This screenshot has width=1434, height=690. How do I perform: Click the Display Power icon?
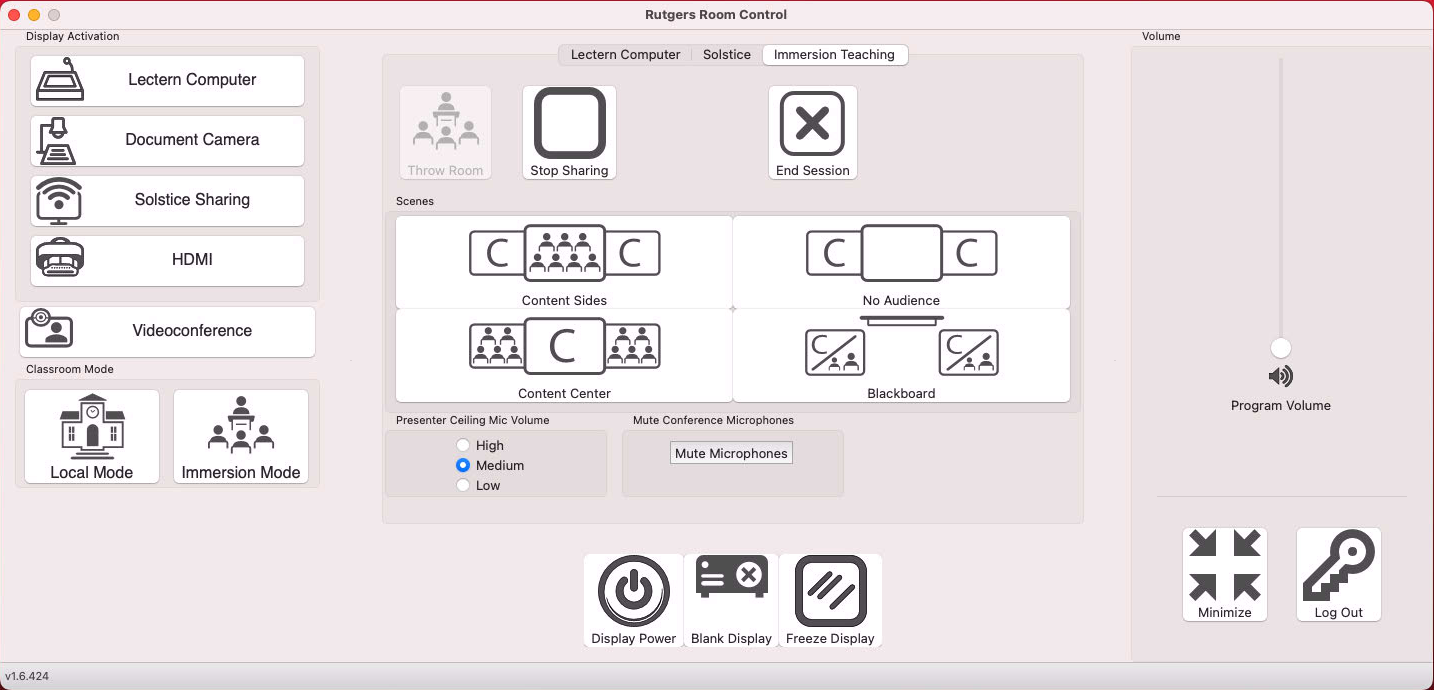tap(633, 592)
